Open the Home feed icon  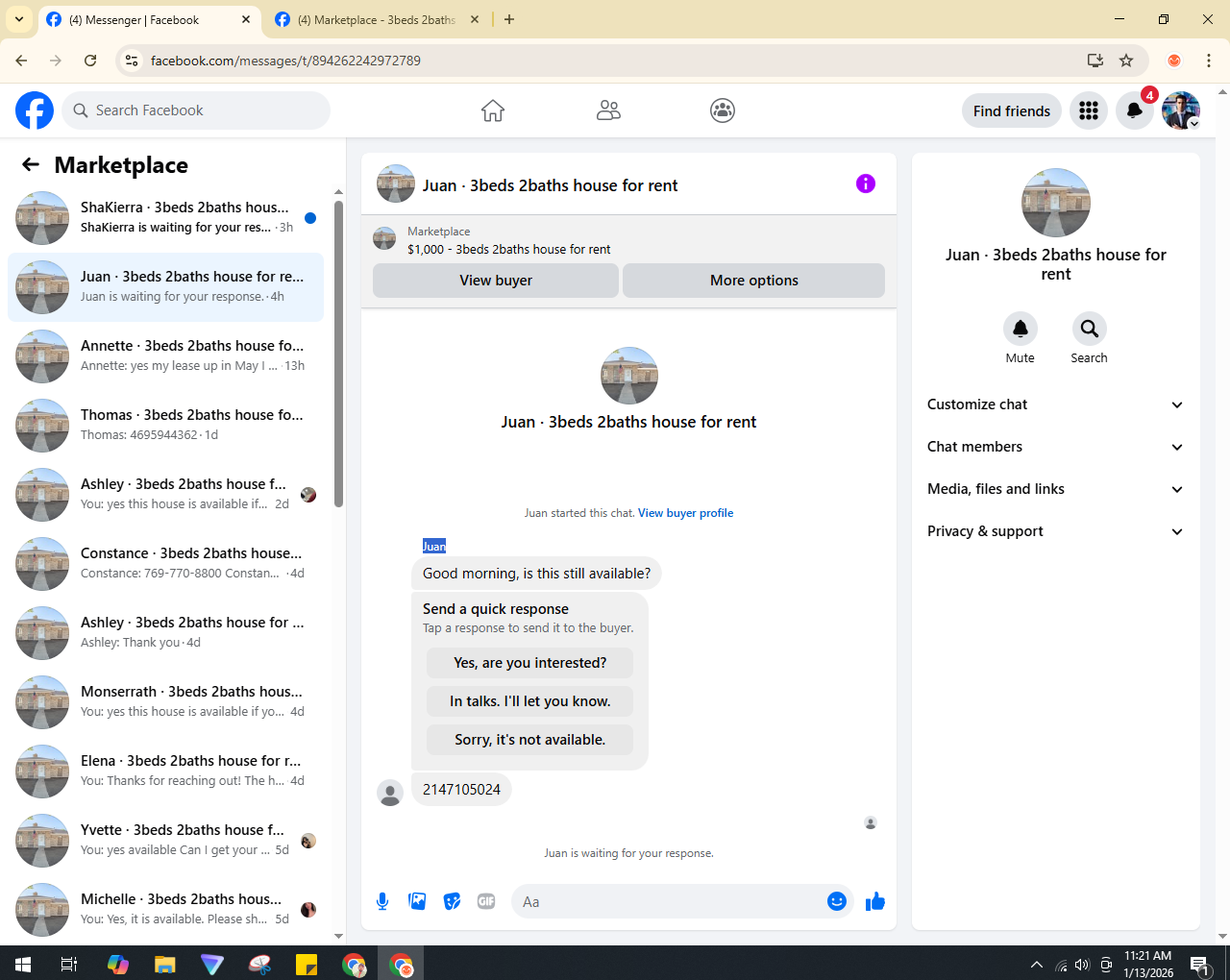click(493, 110)
